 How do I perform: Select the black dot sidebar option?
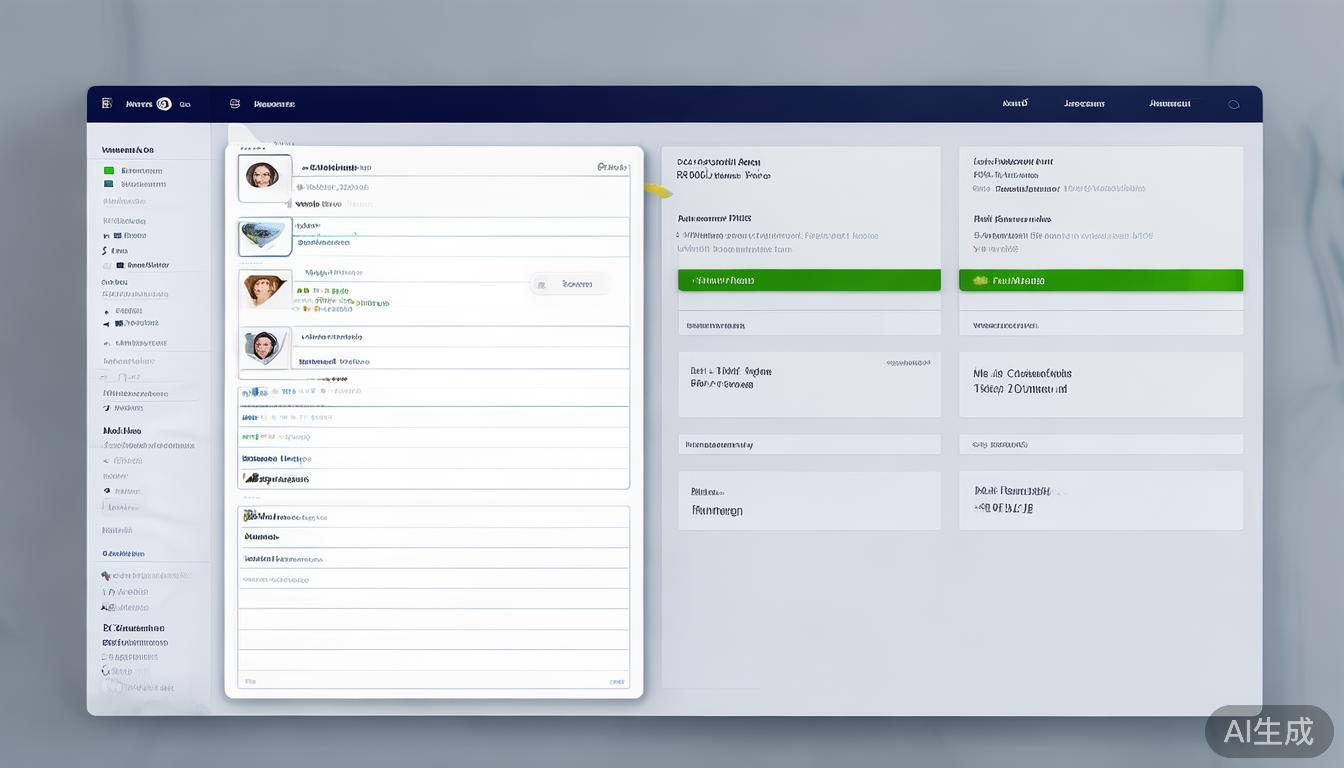(x=107, y=491)
